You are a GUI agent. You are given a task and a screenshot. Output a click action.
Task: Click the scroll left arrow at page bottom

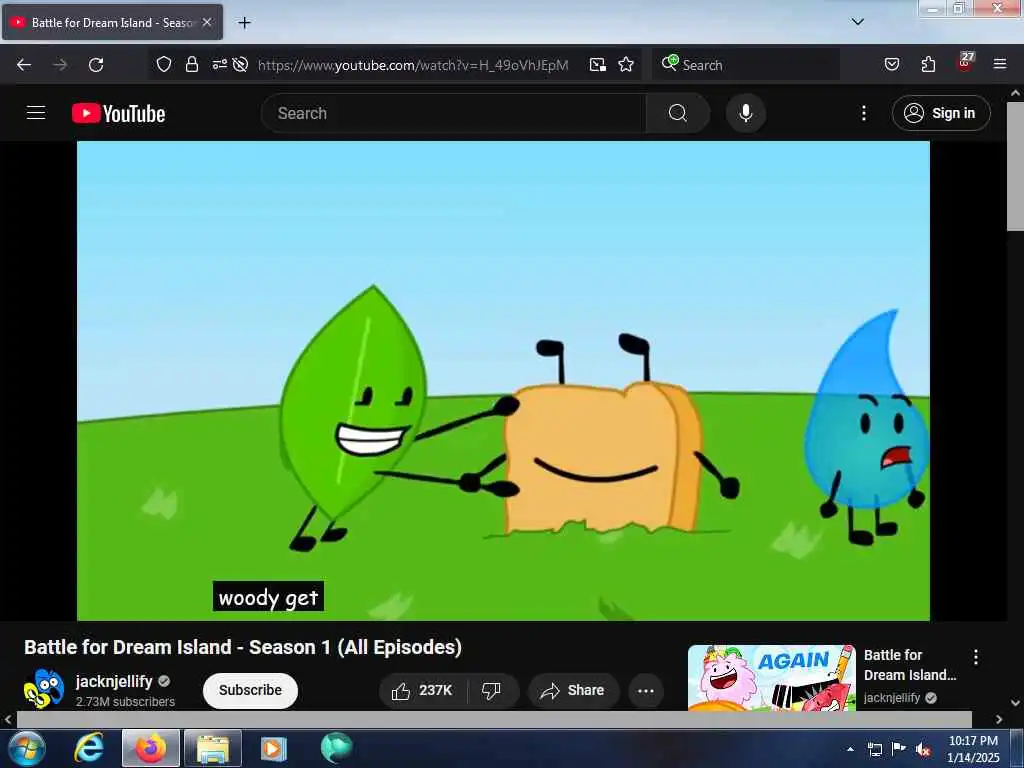(8, 719)
